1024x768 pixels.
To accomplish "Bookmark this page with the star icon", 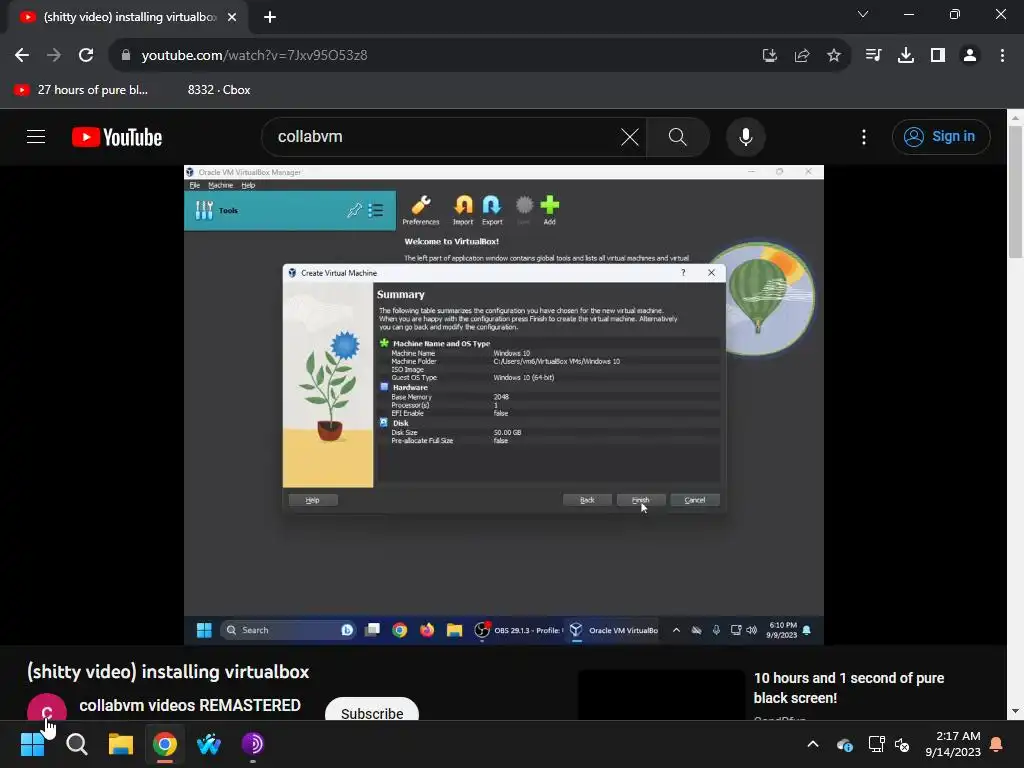I will [834, 56].
